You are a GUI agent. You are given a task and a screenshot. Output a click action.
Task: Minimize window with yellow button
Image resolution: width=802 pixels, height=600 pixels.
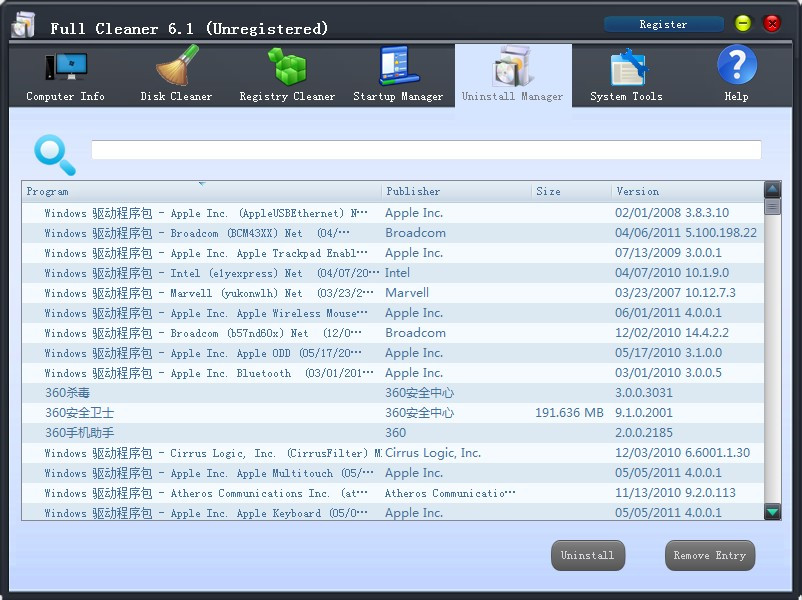pyautogui.click(x=743, y=23)
